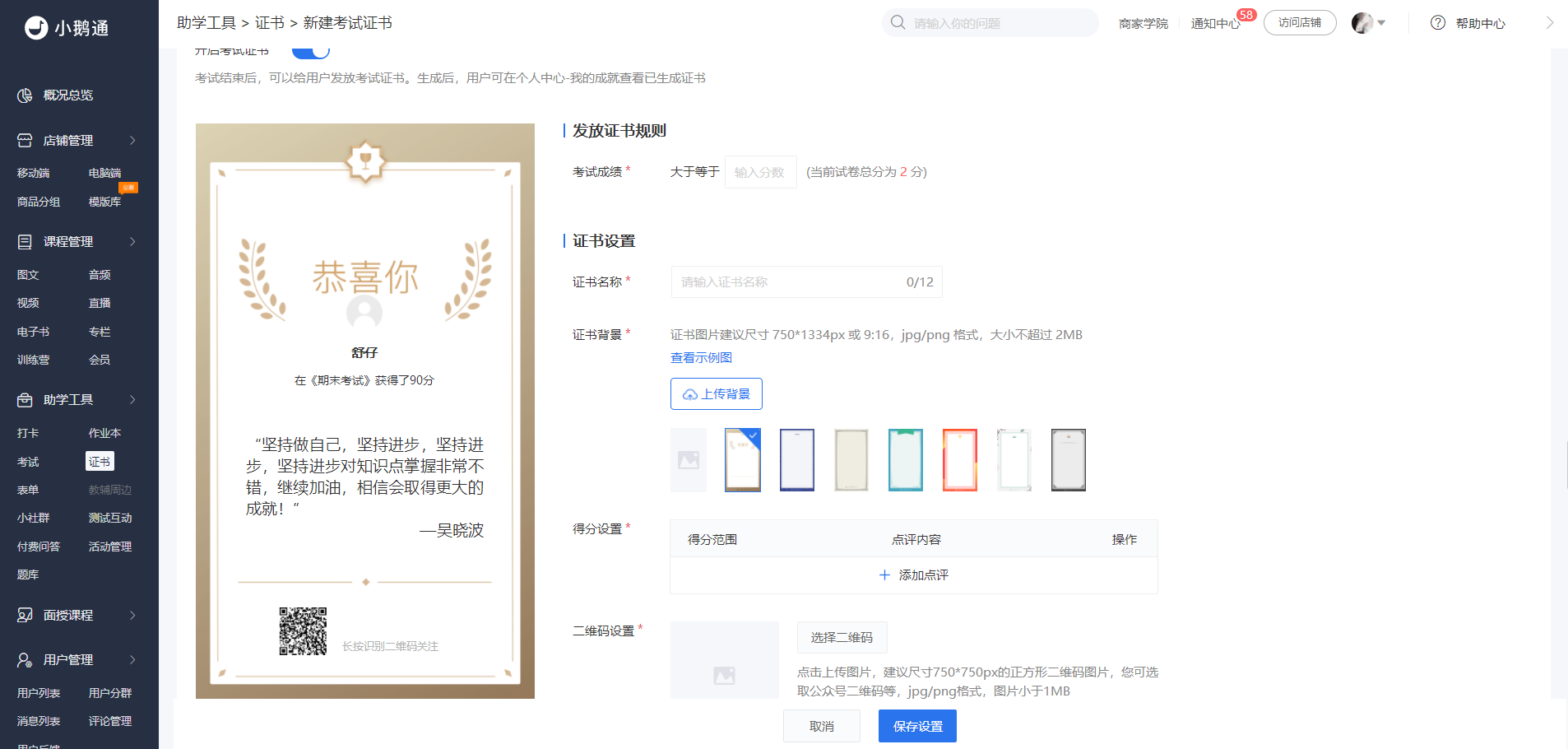This screenshot has width=1568, height=749.
Task: Focus the 证书名称 input field
Action: [x=806, y=281]
